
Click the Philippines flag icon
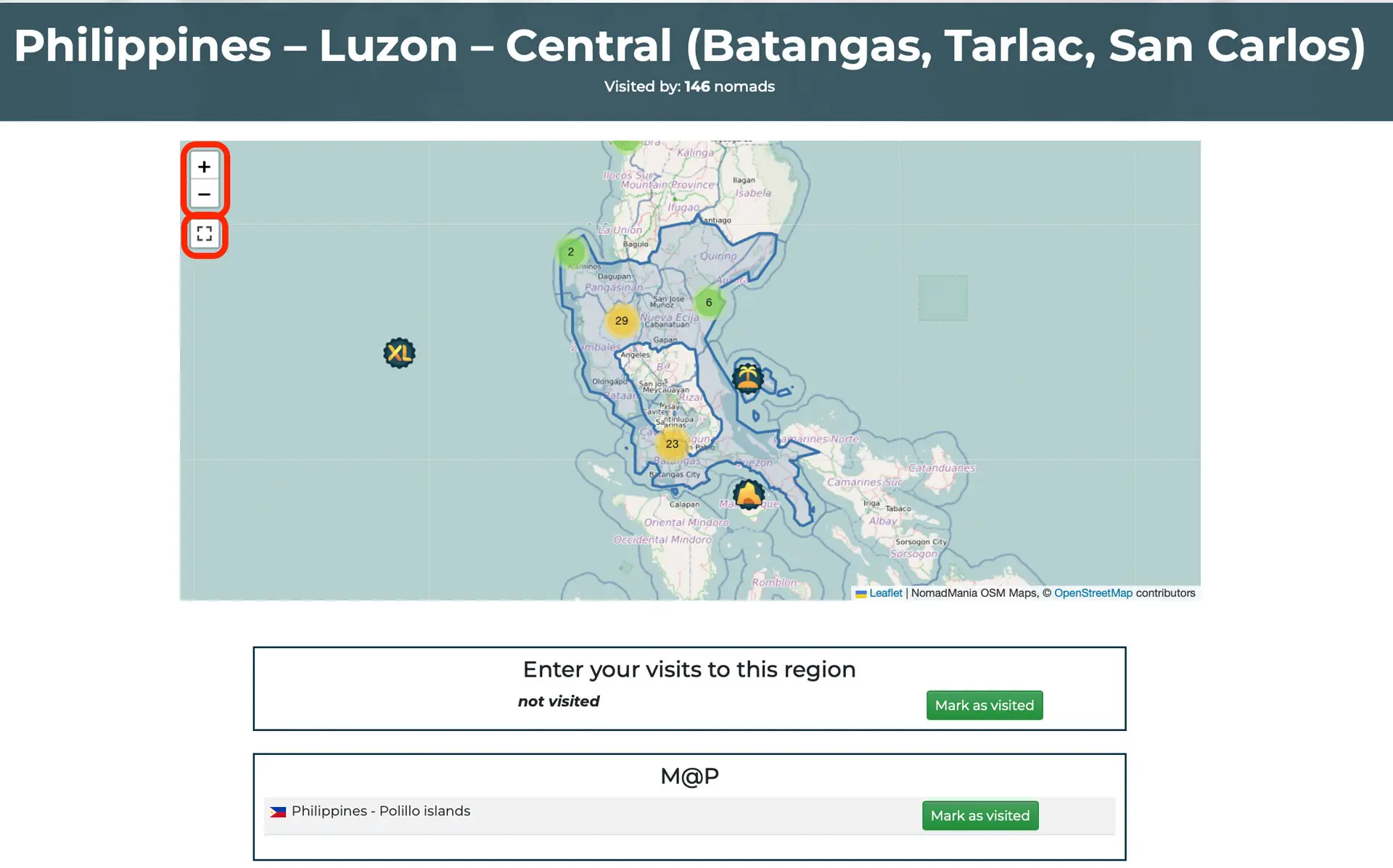[x=278, y=812]
